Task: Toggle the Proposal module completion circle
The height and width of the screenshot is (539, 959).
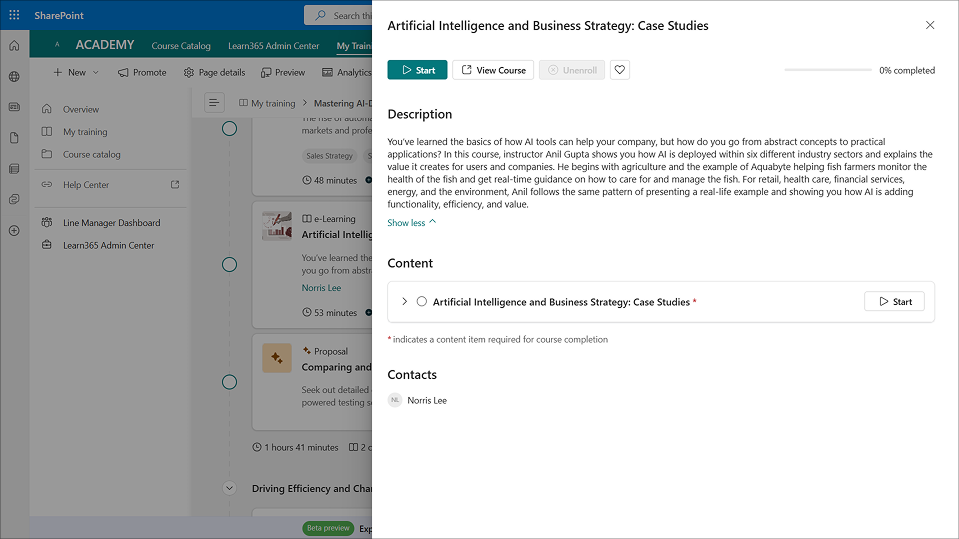Action: (x=229, y=382)
